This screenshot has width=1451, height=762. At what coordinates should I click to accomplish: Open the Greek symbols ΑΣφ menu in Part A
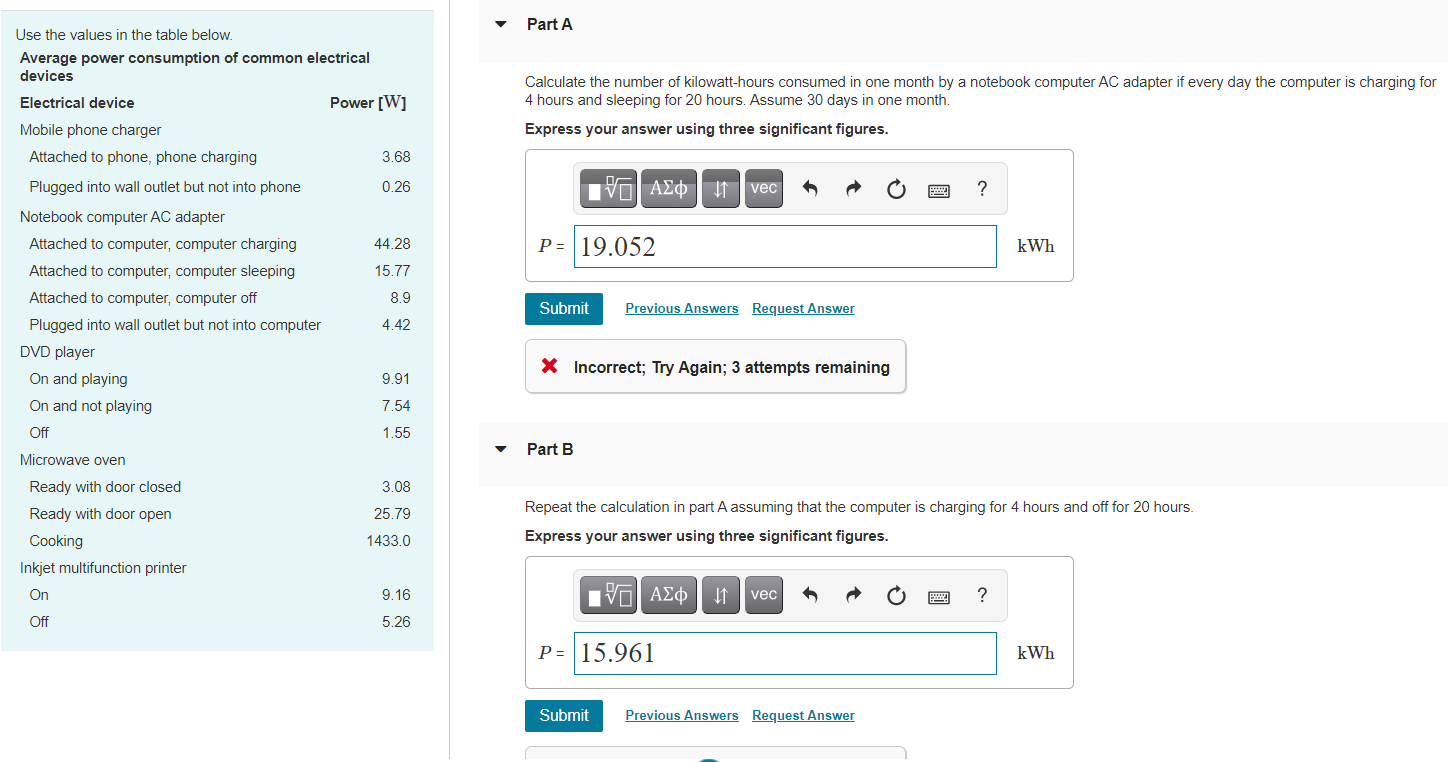(x=669, y=188)
